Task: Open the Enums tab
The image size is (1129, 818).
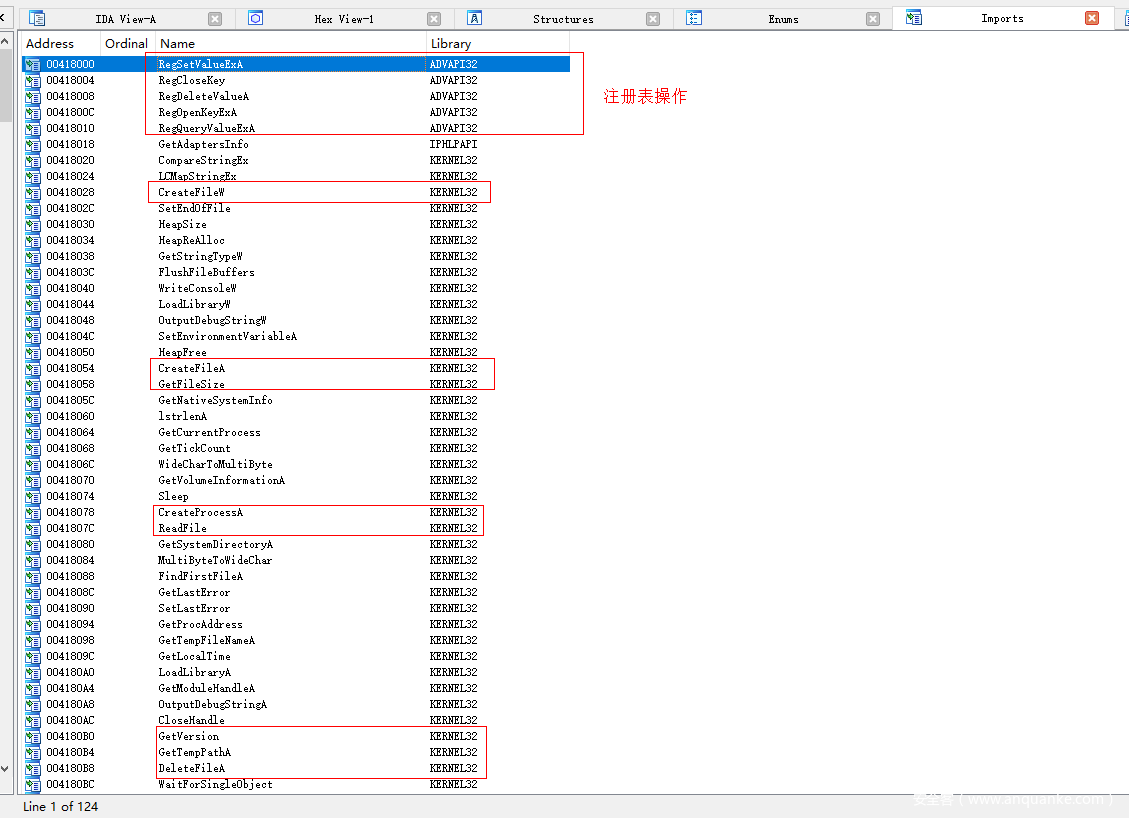Action: tap(783, 19)
